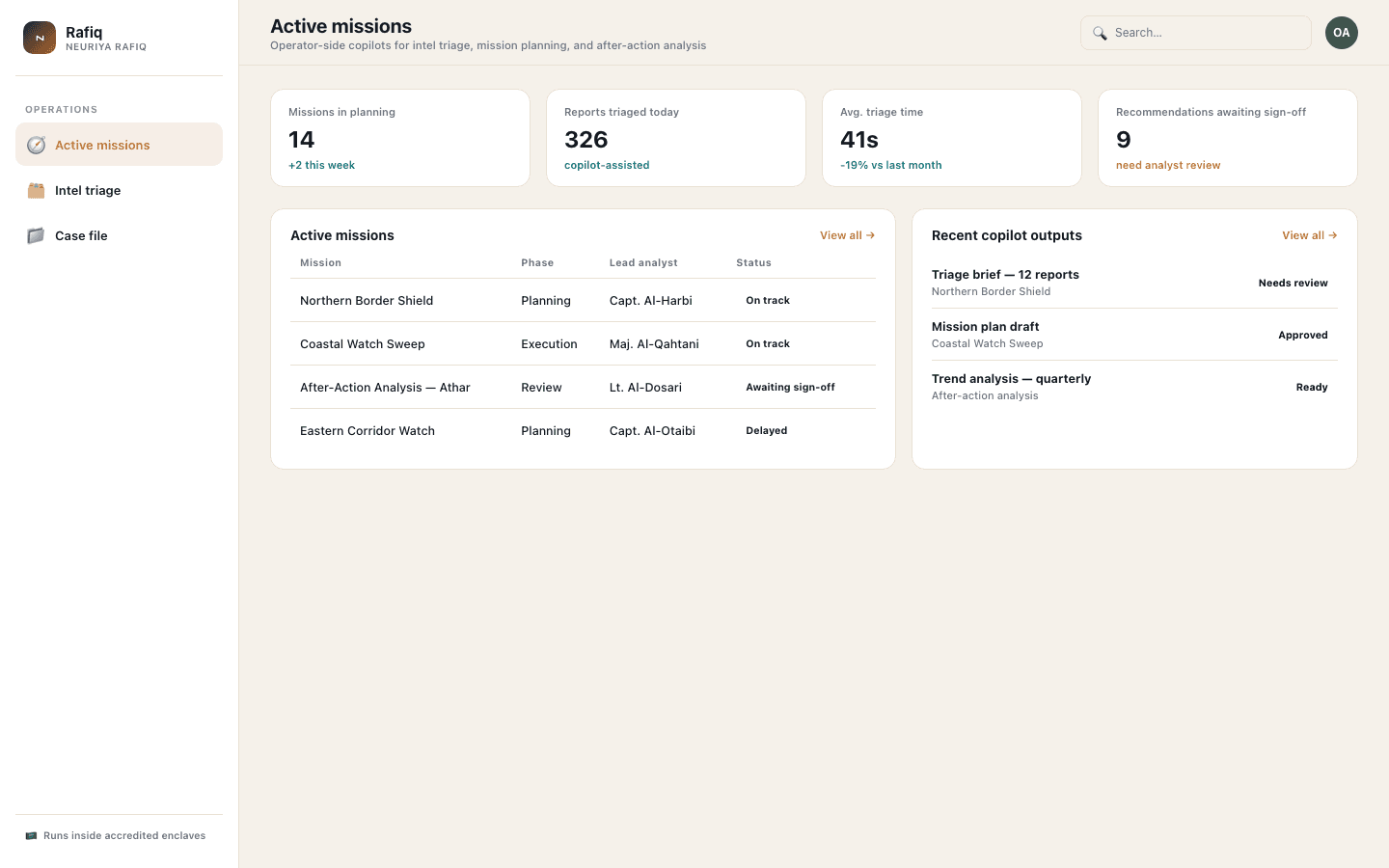Screen dimensions: 1389x868
Task: Go to Intel triage section
Action: pos(119,190)
